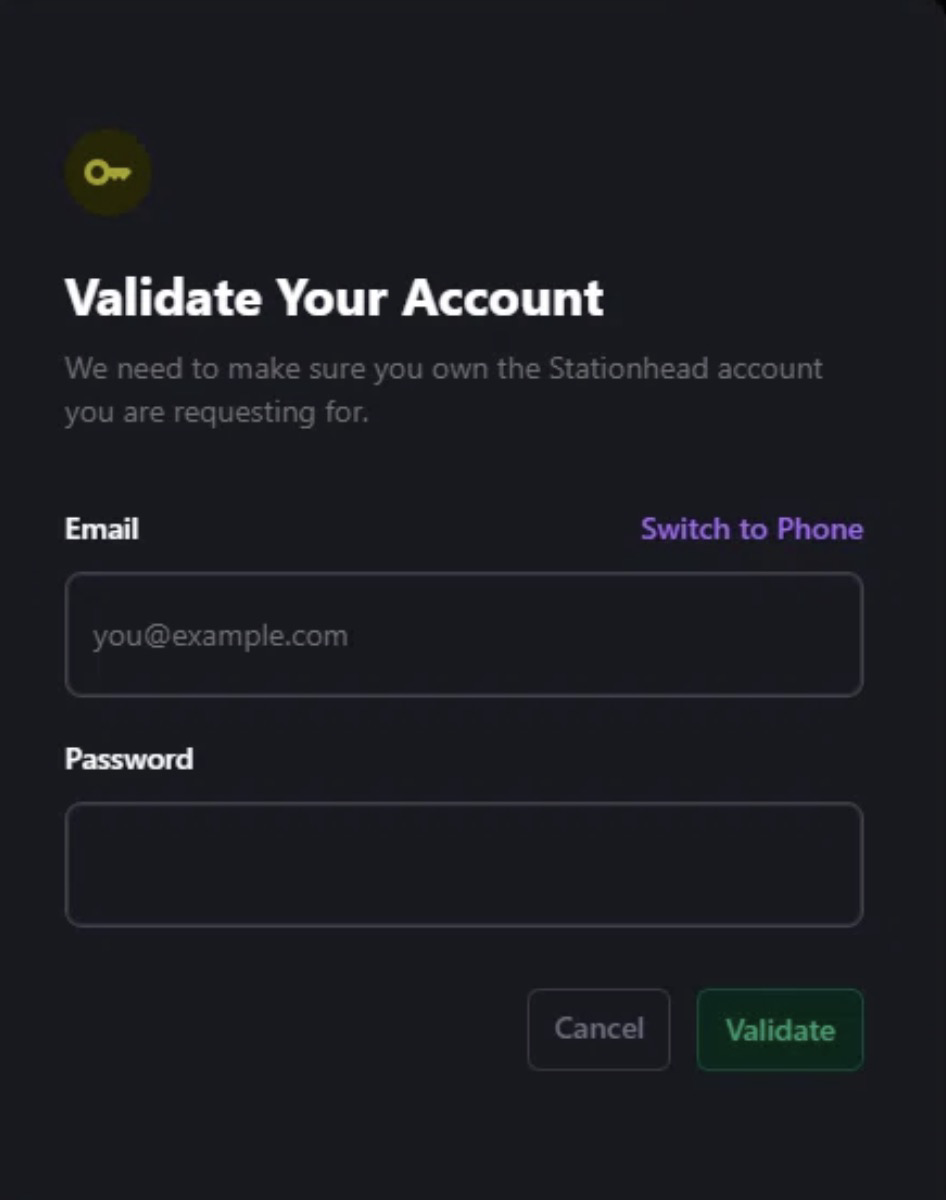Viewport: 946px width, 1200px height.
Task: Click "you are requesting for." text line
Action: [216, 412]
